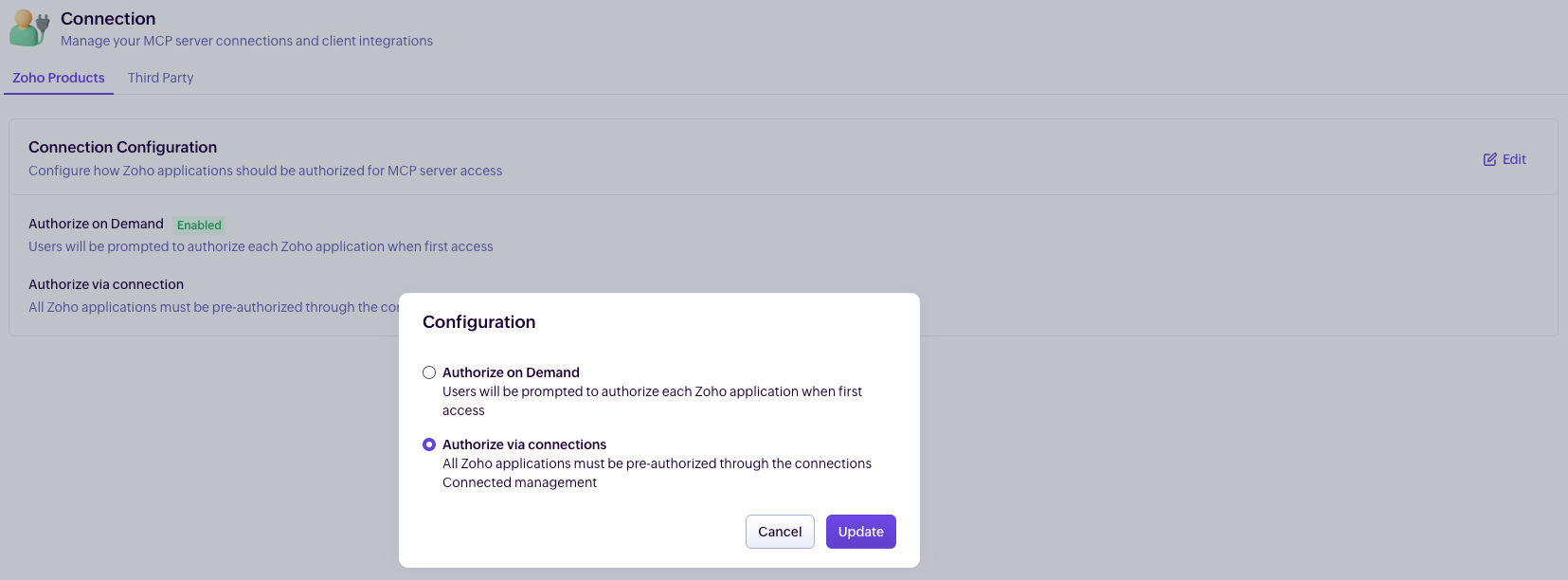Click the green Enabled status badge
The width and height of the screenshot is (1568, 580).
pos(199,225)
